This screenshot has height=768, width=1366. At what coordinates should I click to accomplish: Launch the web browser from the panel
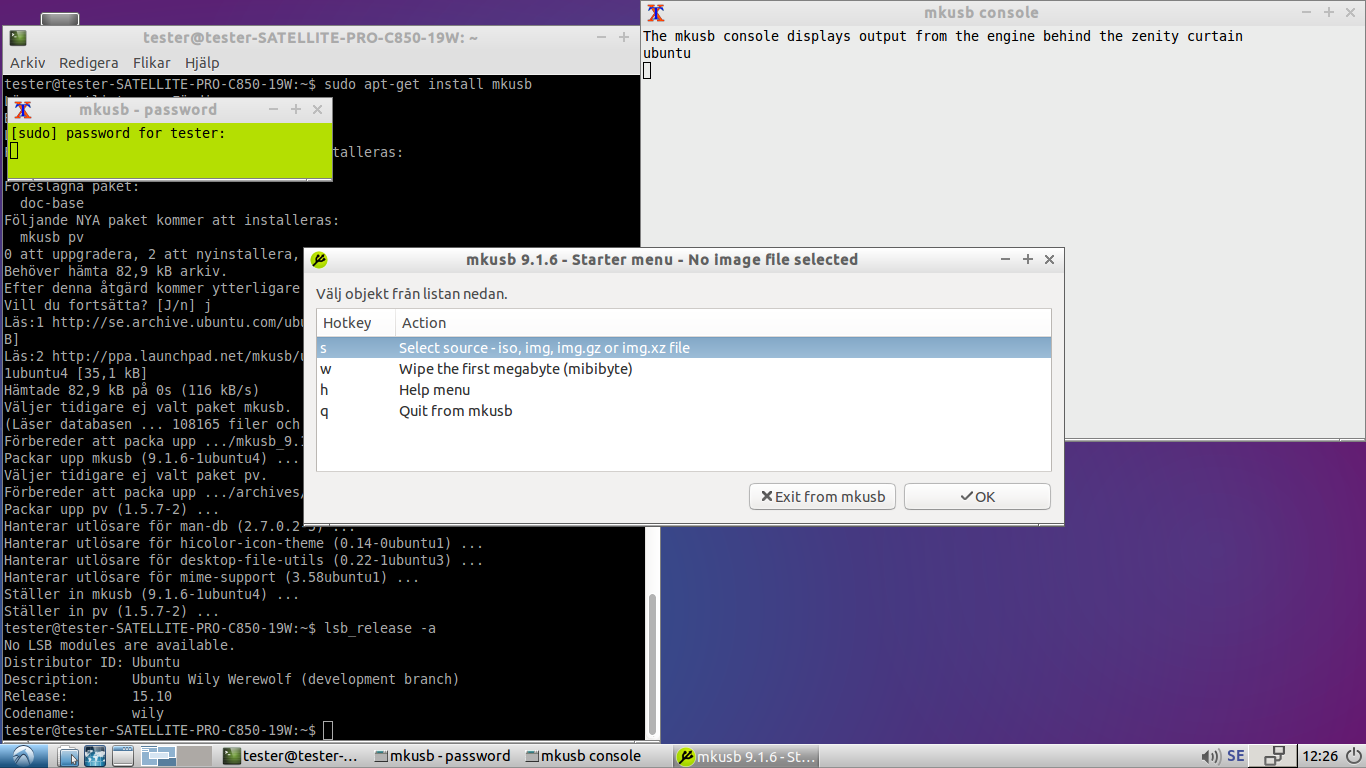pos(95,756)
